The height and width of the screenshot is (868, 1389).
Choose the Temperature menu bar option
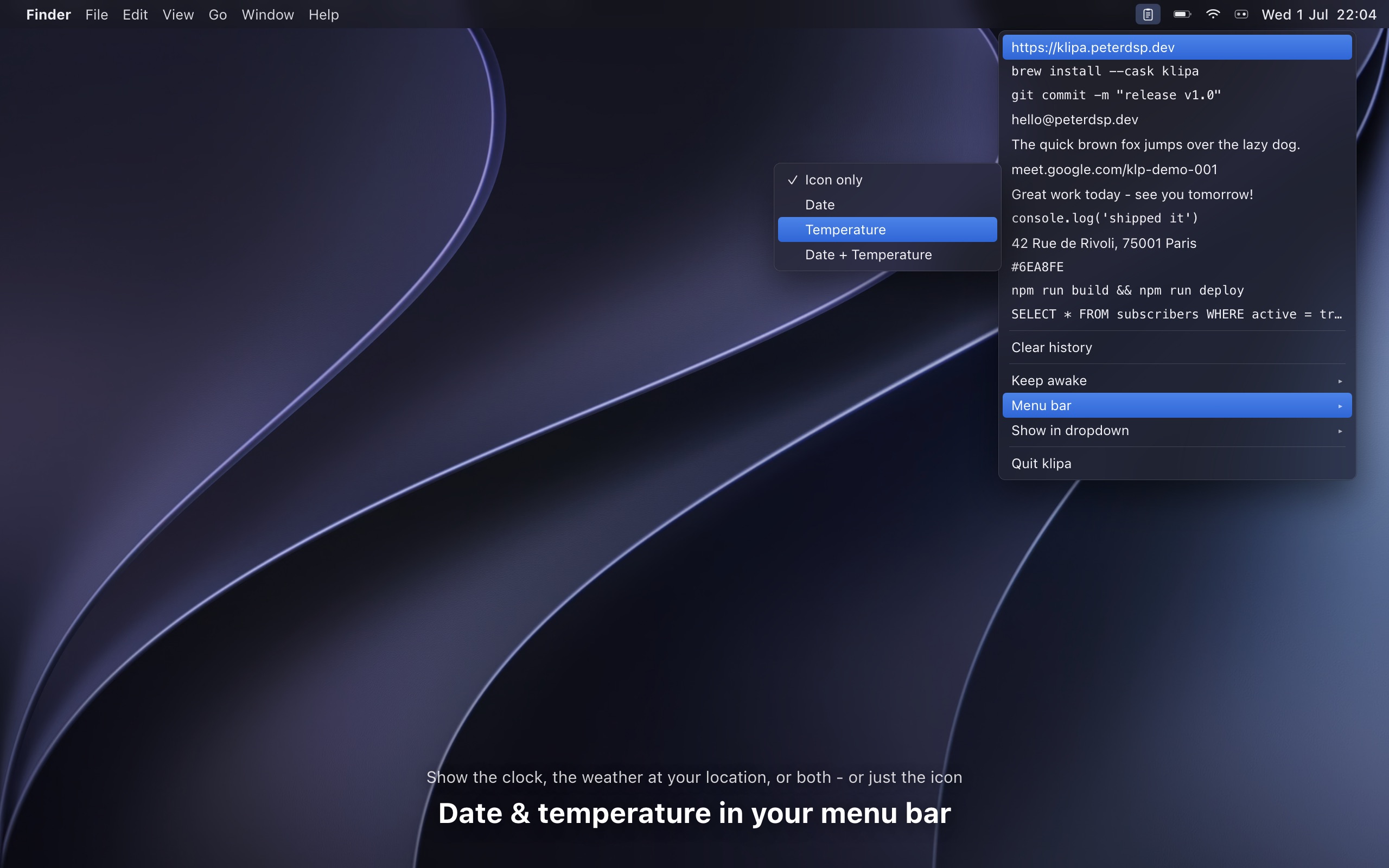tap(887, 229)
